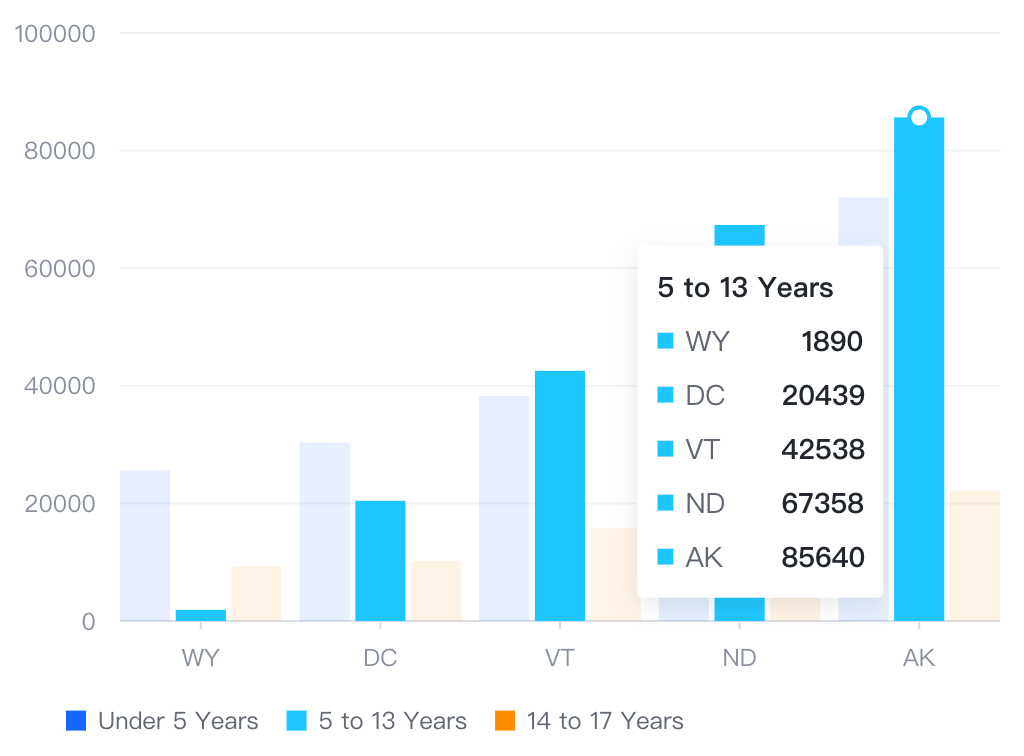Toggle the 5 to 13 Years legend swatch
The height and width of the screenshot is (756, 1024).
(296, 721)
